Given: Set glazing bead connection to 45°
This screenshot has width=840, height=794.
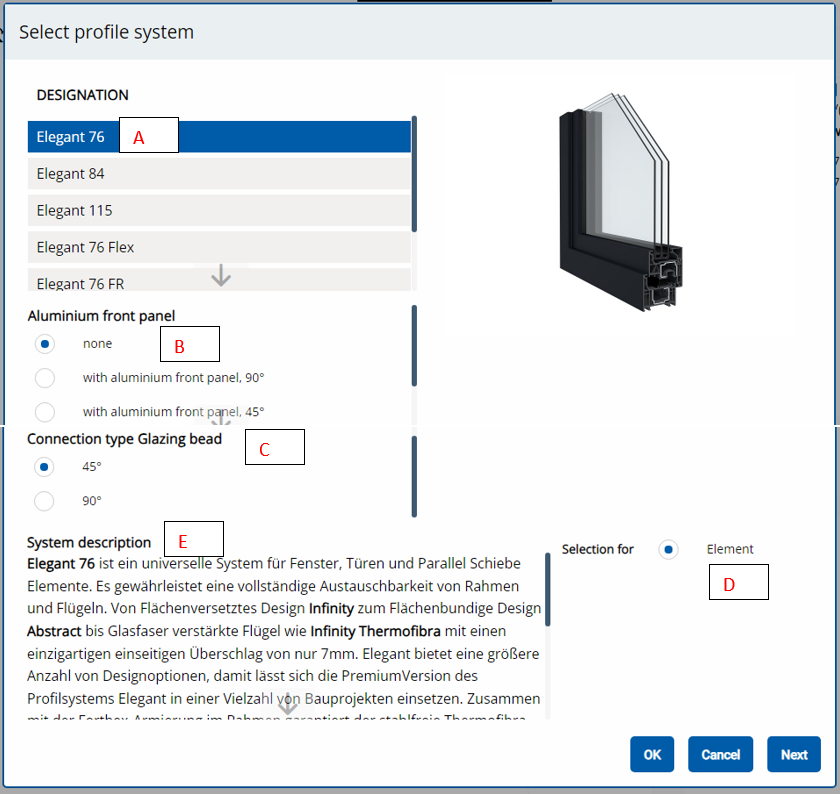Looking at the screenshot, I should click(45, 466).
